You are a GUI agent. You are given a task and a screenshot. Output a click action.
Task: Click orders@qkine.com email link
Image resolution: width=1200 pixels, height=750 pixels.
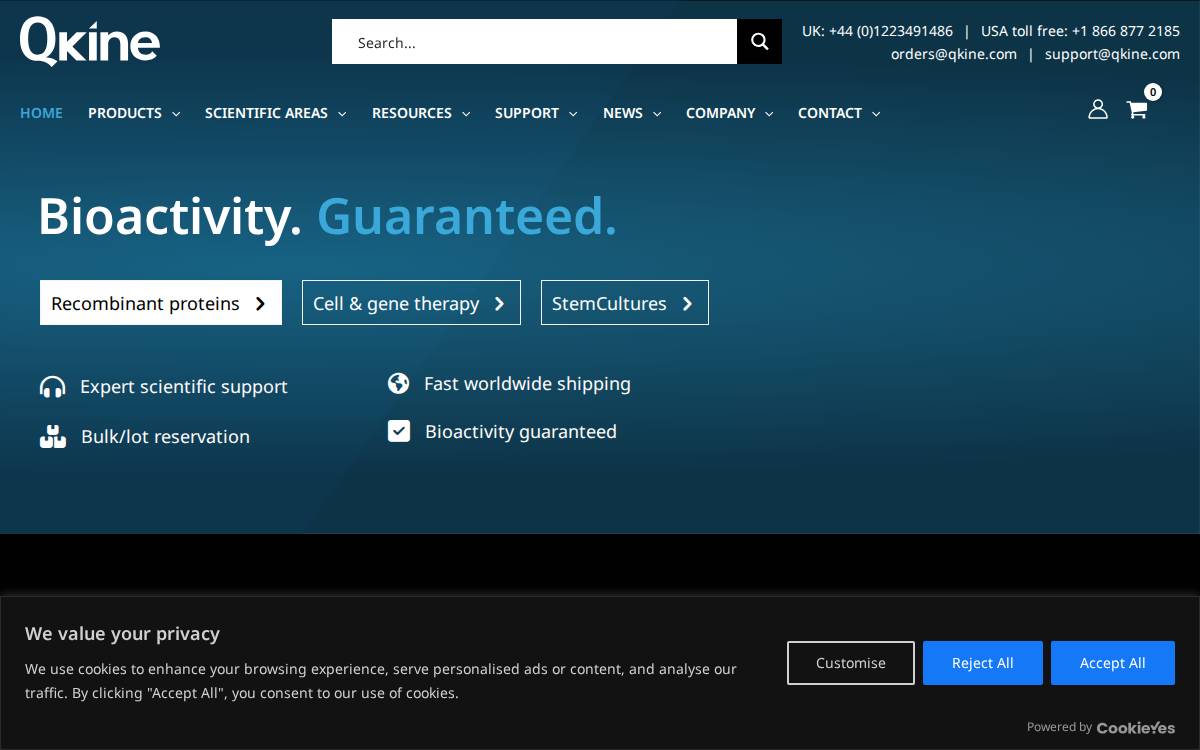(x=954, y=54)
